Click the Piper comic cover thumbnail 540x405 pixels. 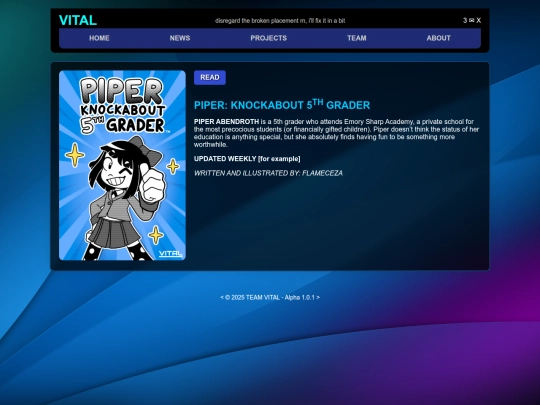pyautogui.click(x=122, y=165)
